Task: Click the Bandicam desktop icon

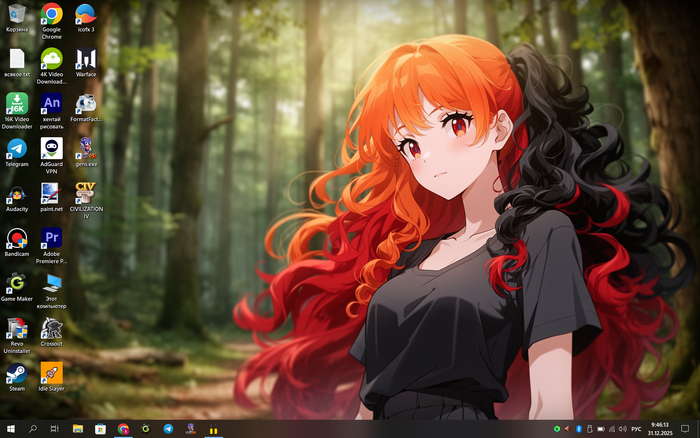Action: click(17, 238)
